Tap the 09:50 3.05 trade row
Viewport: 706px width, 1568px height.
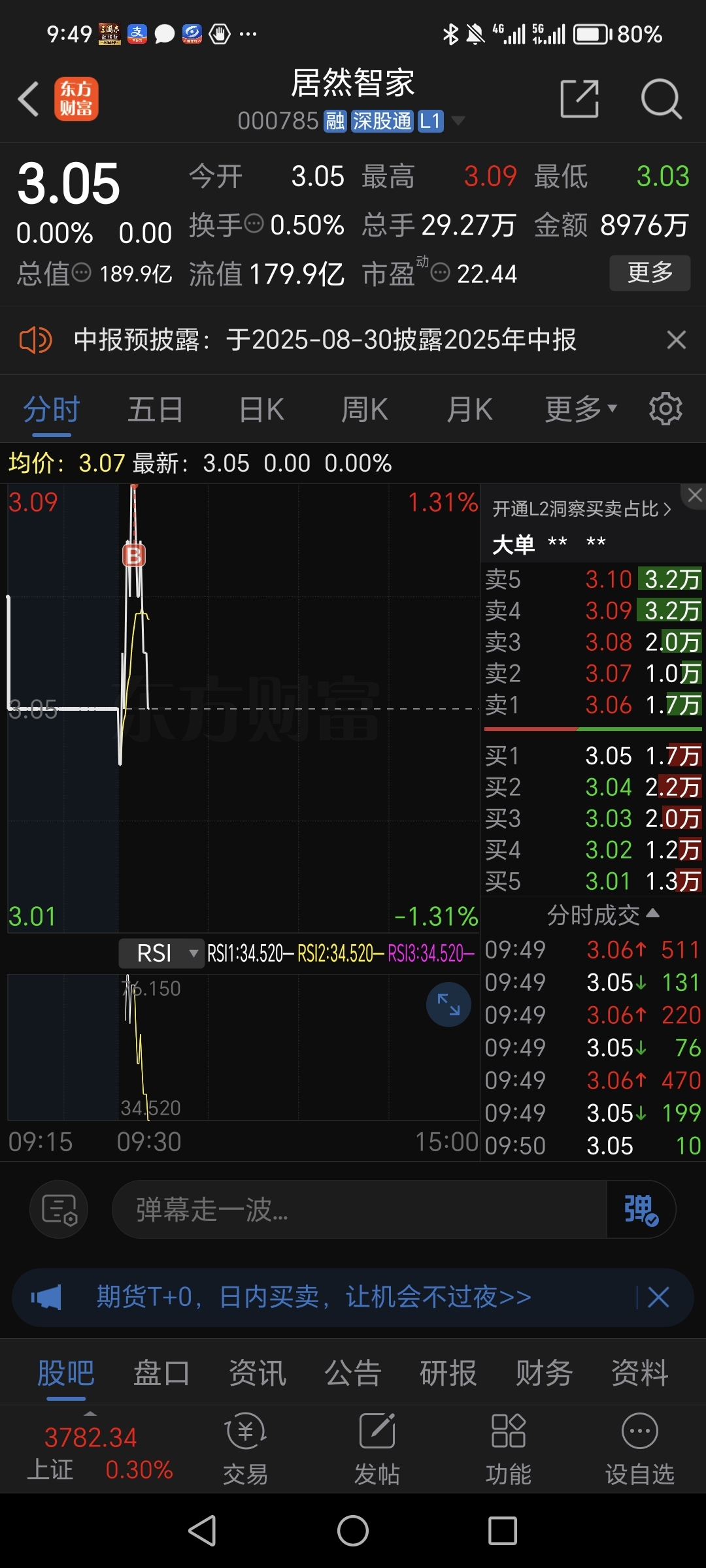[x=593, y=1146]
